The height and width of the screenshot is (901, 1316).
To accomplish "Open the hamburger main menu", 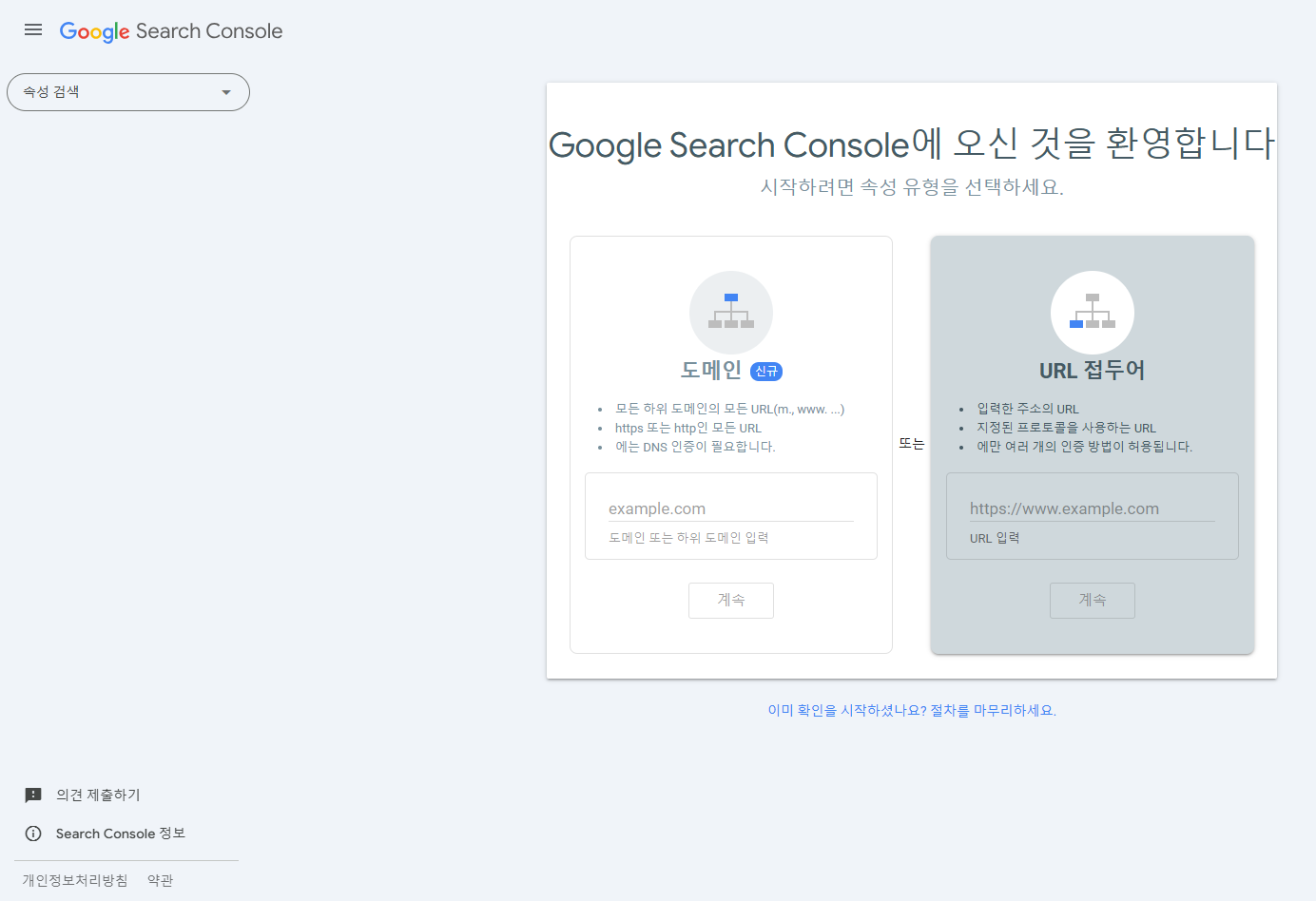I will tap(33, 29).
